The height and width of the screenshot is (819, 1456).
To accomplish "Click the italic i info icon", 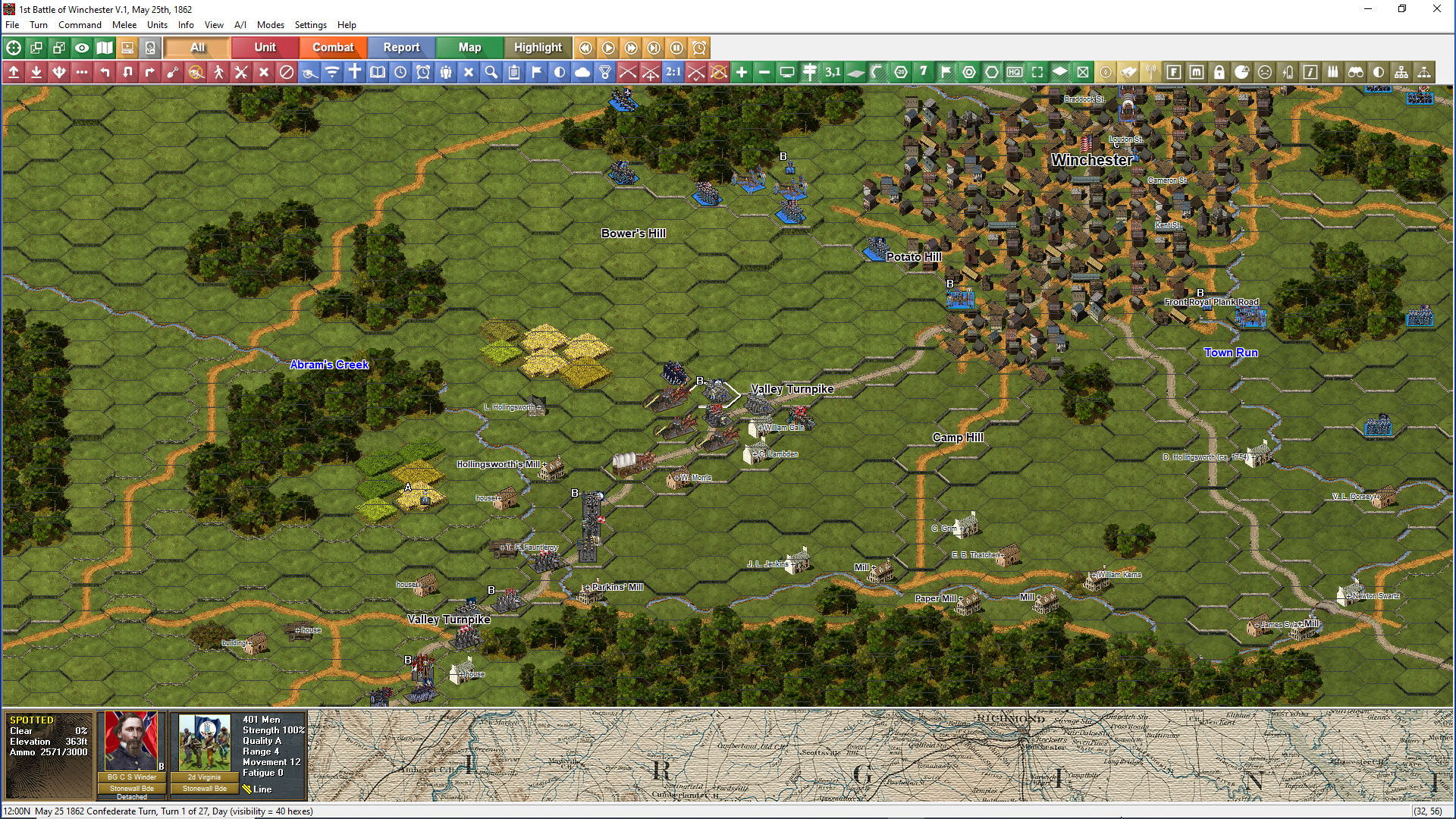I will click(x=1310, y=72).
